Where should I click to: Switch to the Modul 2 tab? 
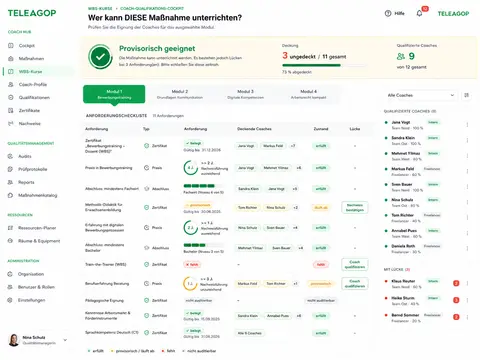(x=180, y=94)
